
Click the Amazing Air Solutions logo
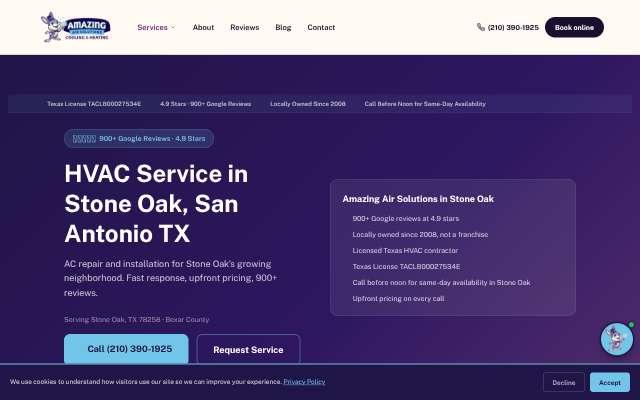[x=76, y=27]
